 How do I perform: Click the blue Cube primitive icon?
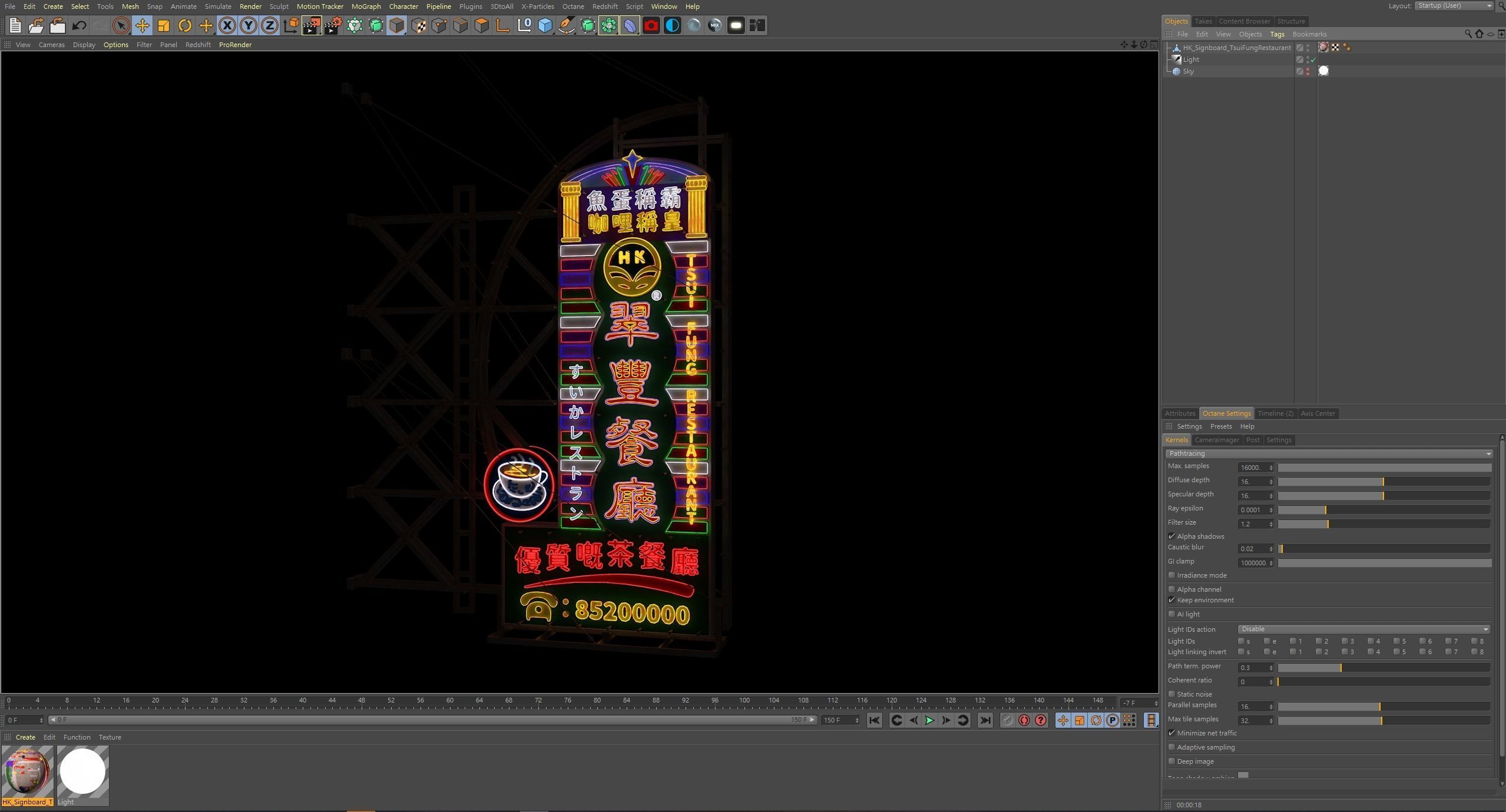pyautogui.click(x=545, y=25)
